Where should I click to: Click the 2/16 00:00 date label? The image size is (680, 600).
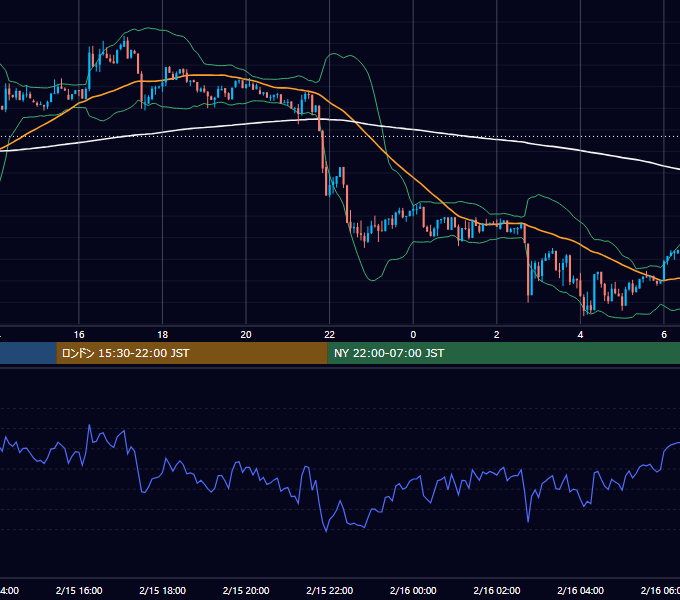413,590
